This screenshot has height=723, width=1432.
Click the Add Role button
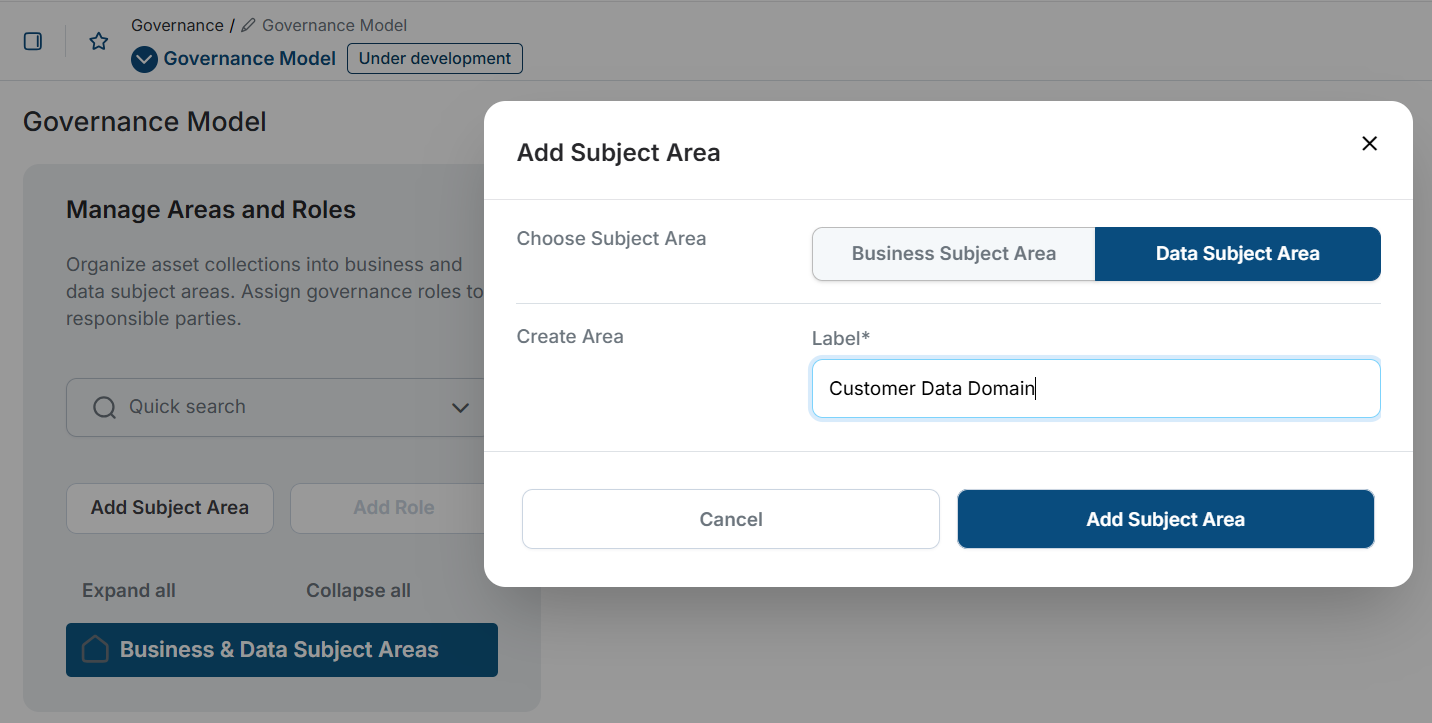pyautogui.click(x=394, y=508)
